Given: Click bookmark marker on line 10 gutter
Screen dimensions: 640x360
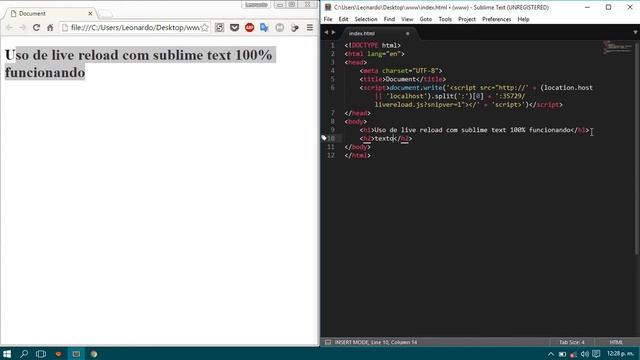Looking at the screenshot, I should 324,138.
